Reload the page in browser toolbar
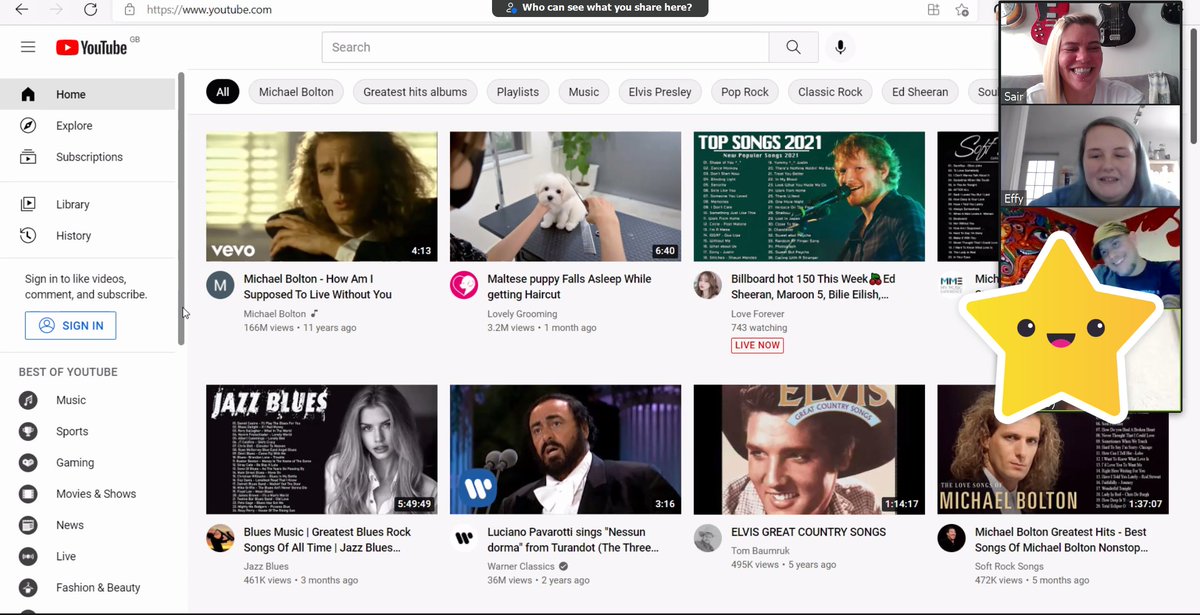The width and height of the screenshot is (1200, 615). [90, 10]
